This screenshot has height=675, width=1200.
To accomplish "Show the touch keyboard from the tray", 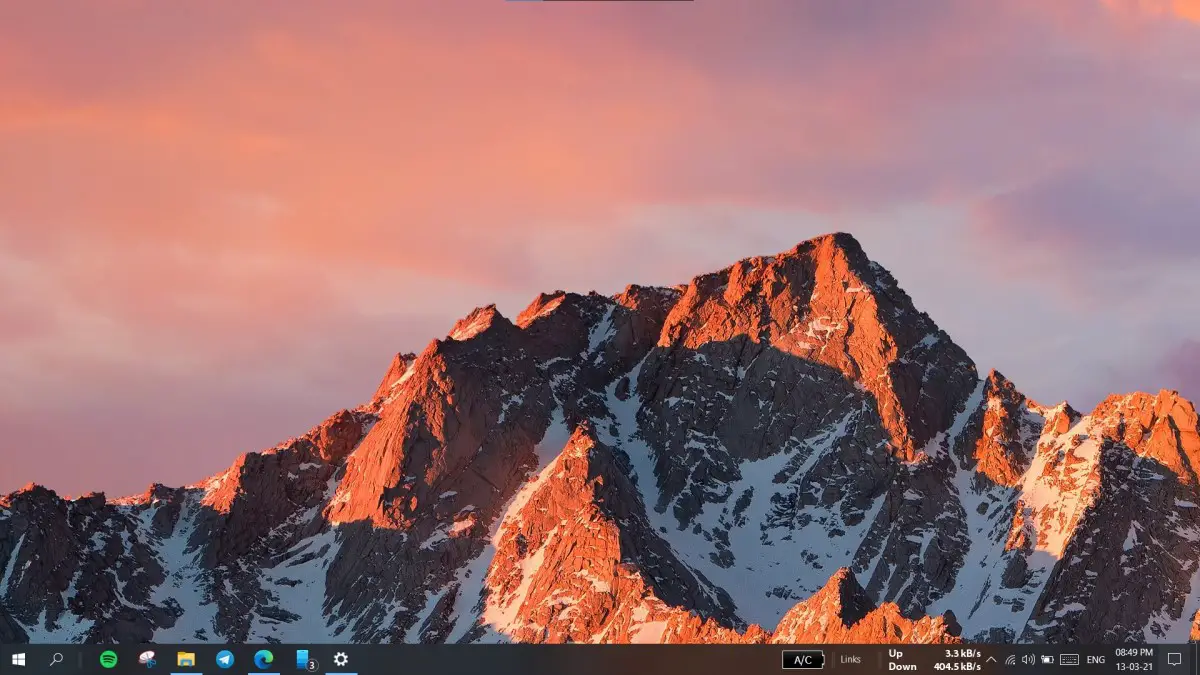I will (1071, 659).
